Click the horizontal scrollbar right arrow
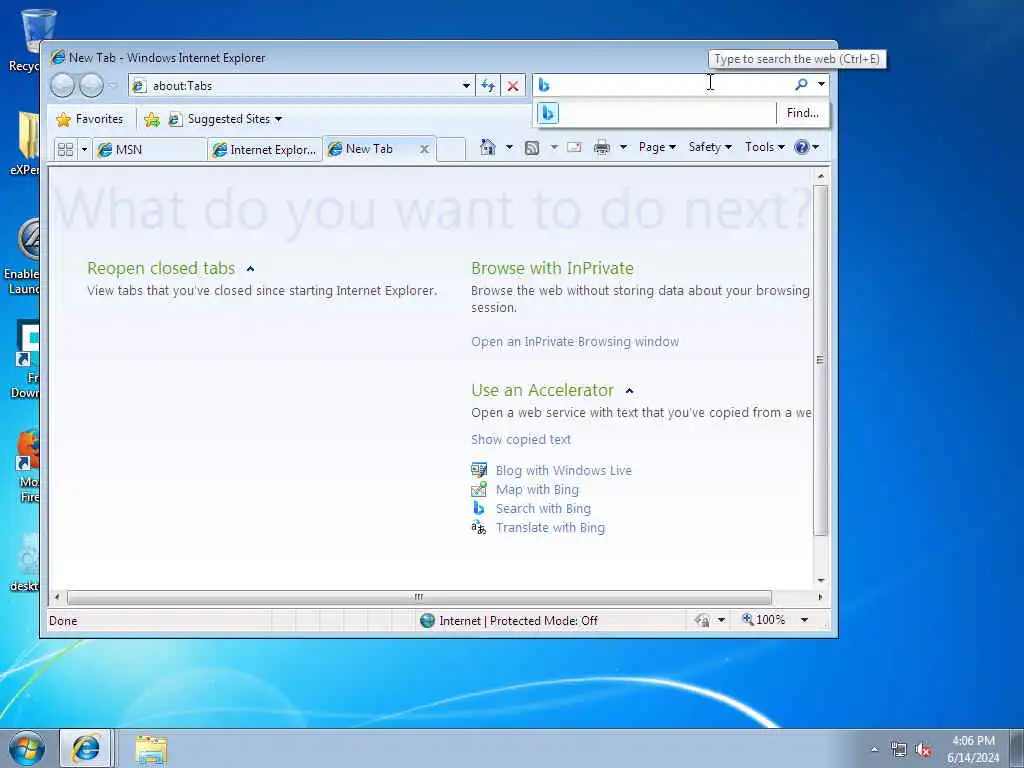1024x768 pixels. [820, 597]
